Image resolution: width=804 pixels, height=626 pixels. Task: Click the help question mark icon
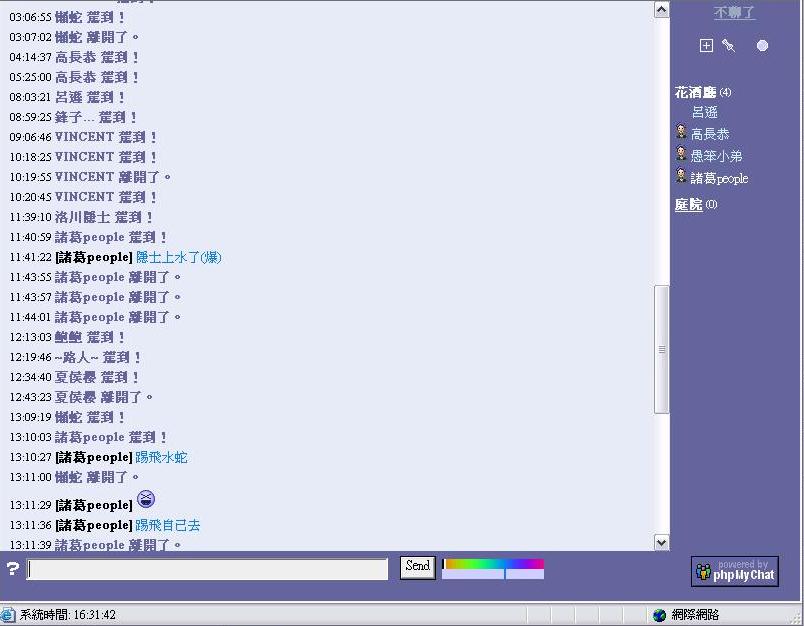coord(12,569)
